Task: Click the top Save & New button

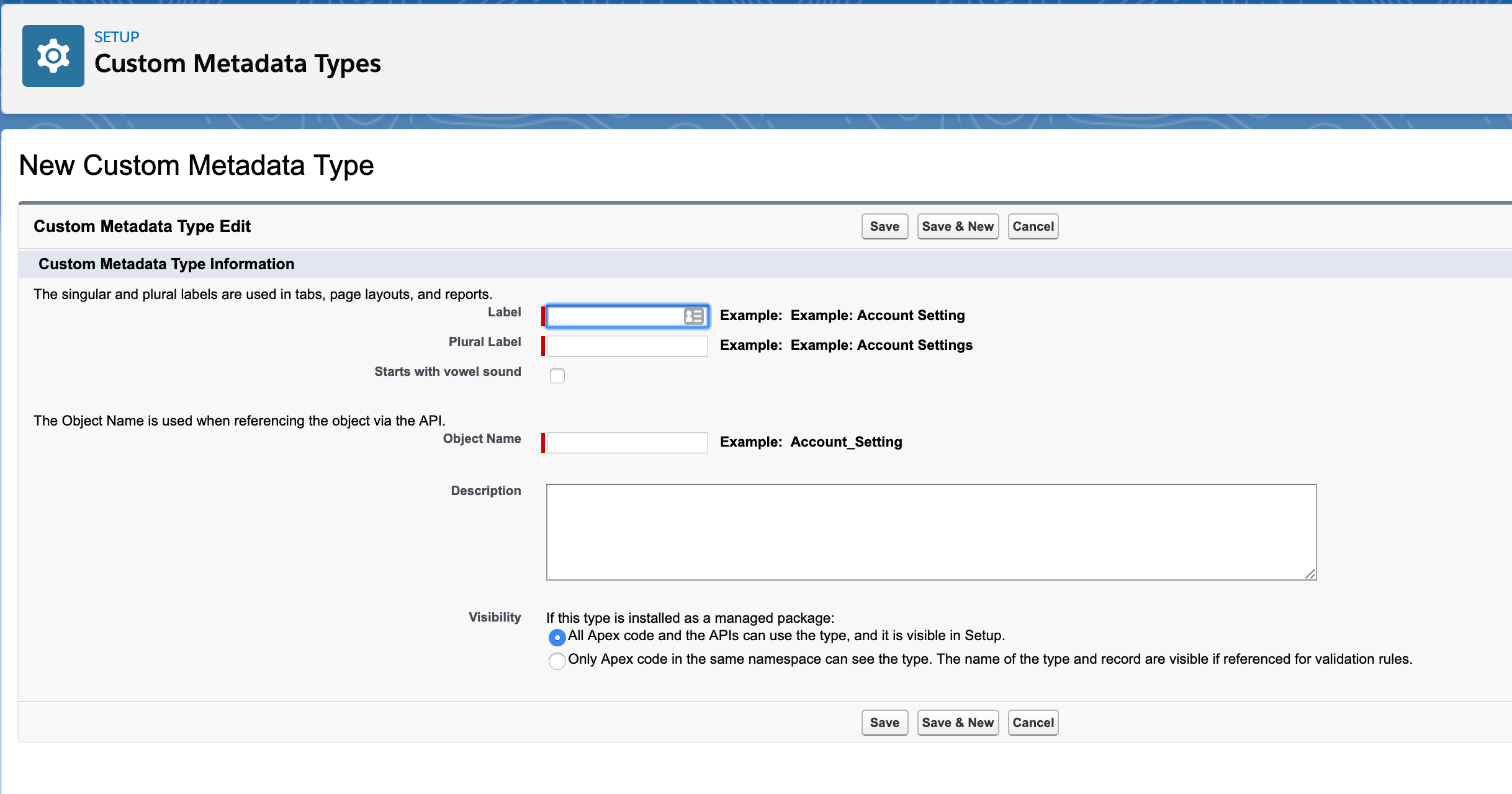Action: (958, 226)
